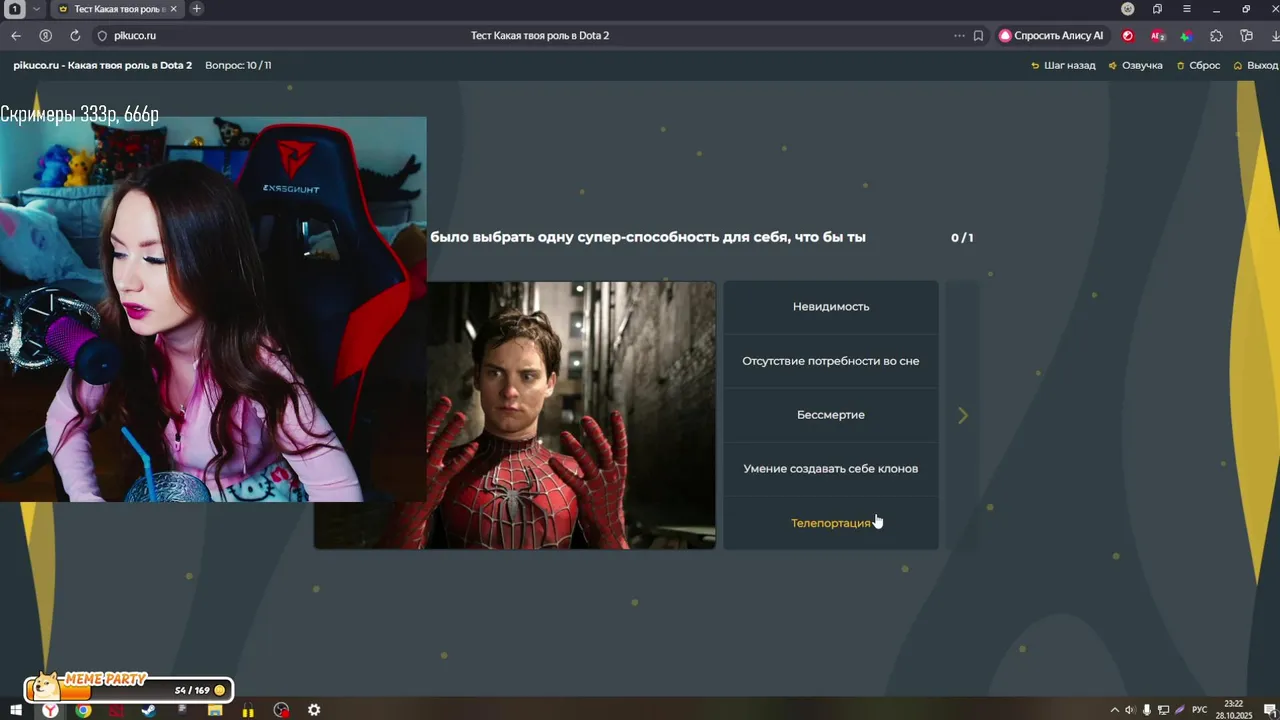Click the red circular extension icon
The height and width of the screenshot is (720, 1280).
pos(1128,35)
